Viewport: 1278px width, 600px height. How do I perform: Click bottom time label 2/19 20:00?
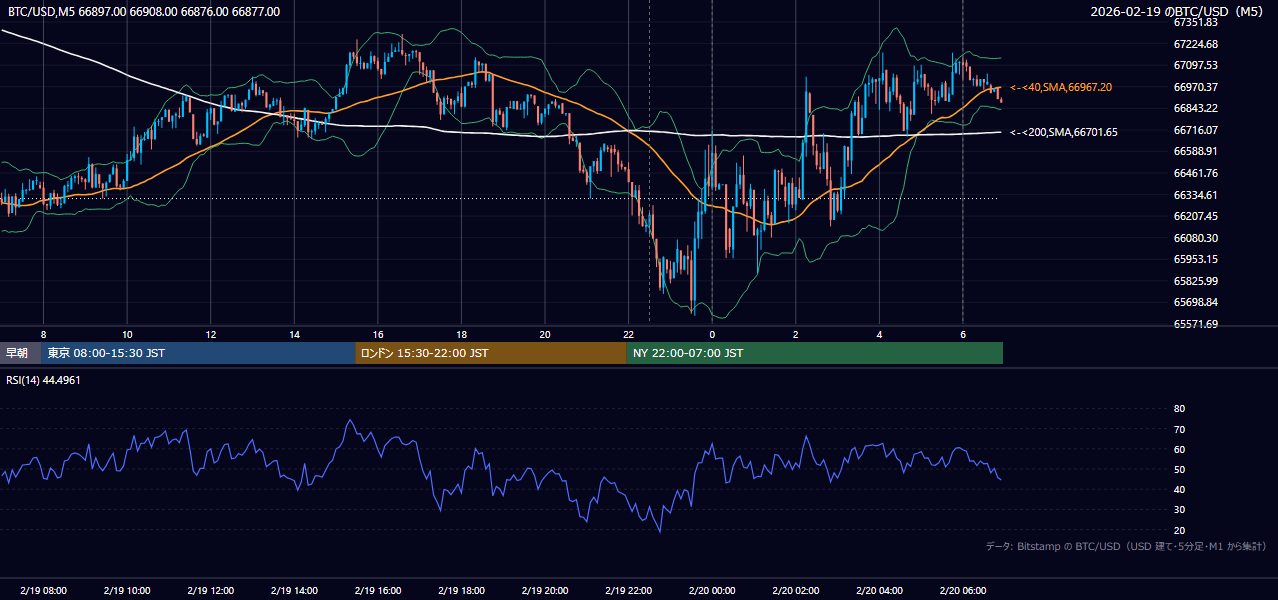pos(544,591)
